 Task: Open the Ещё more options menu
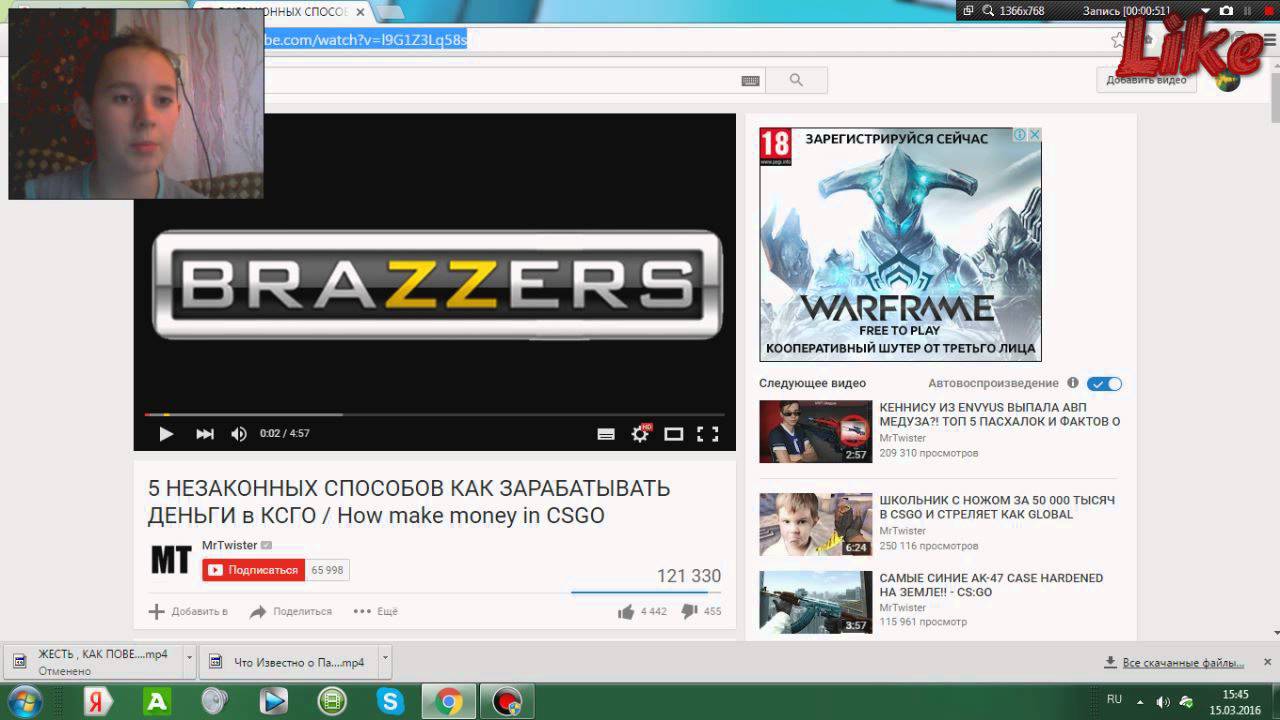coord(376,611)
